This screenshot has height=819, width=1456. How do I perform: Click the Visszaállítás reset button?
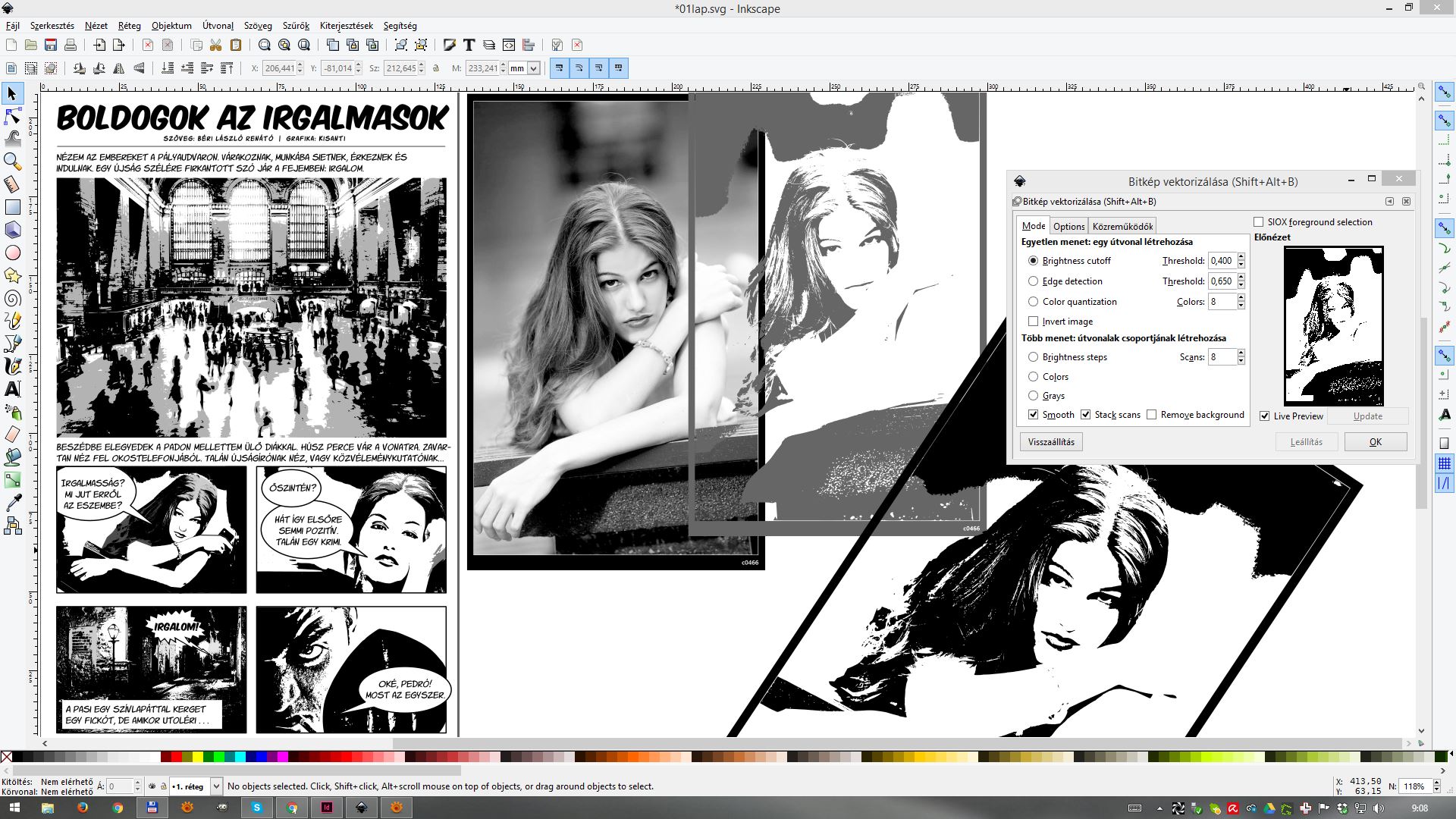[1051, 442]
